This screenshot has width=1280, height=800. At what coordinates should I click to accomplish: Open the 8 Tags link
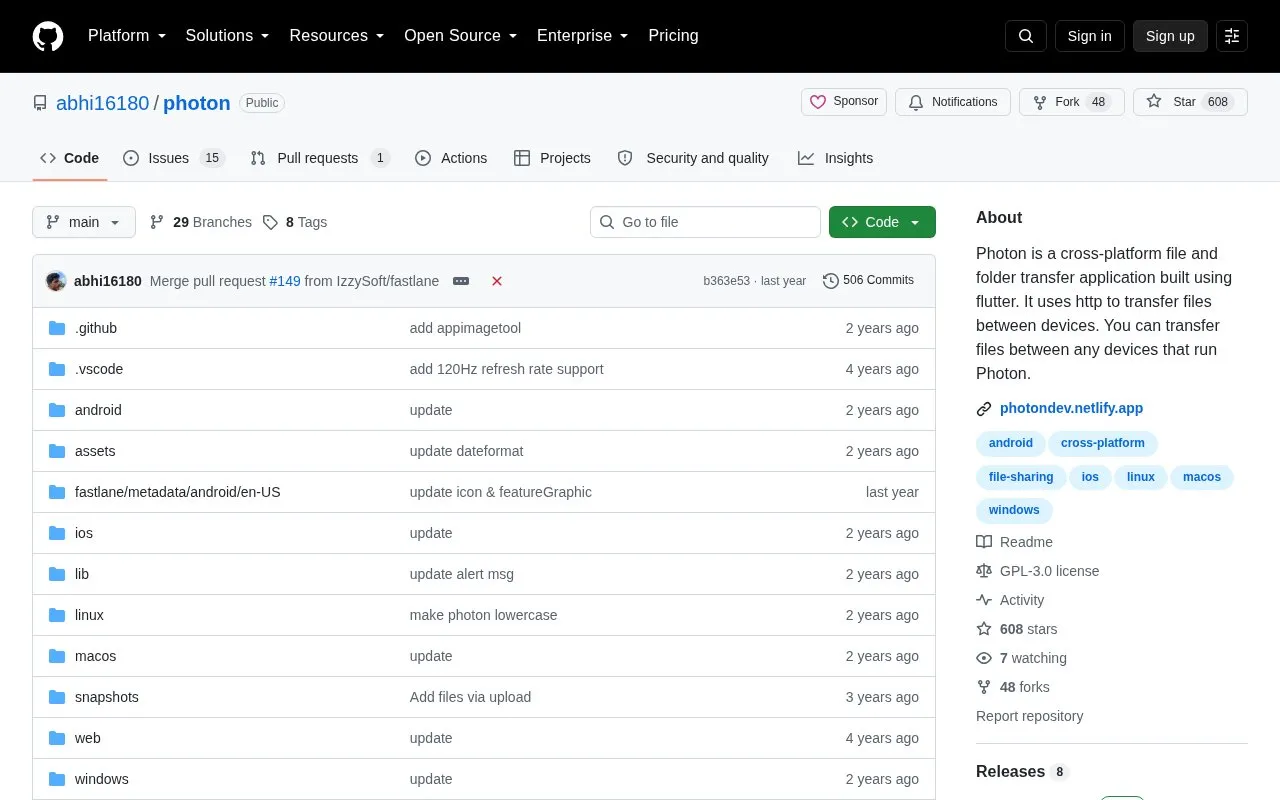(x=295, y=222)
